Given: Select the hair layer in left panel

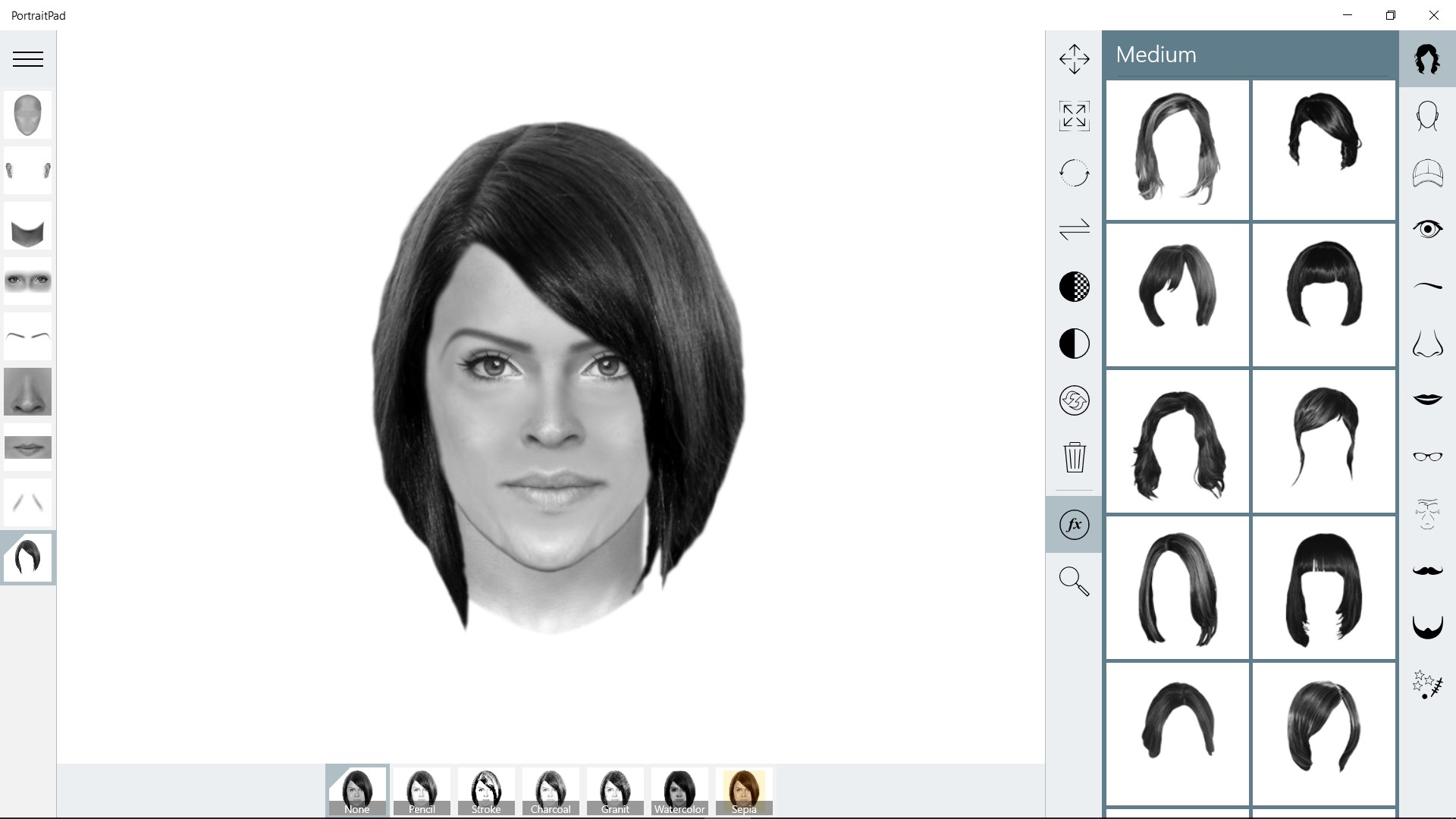Looking at the screenshot, I should (x=28, y=558).
